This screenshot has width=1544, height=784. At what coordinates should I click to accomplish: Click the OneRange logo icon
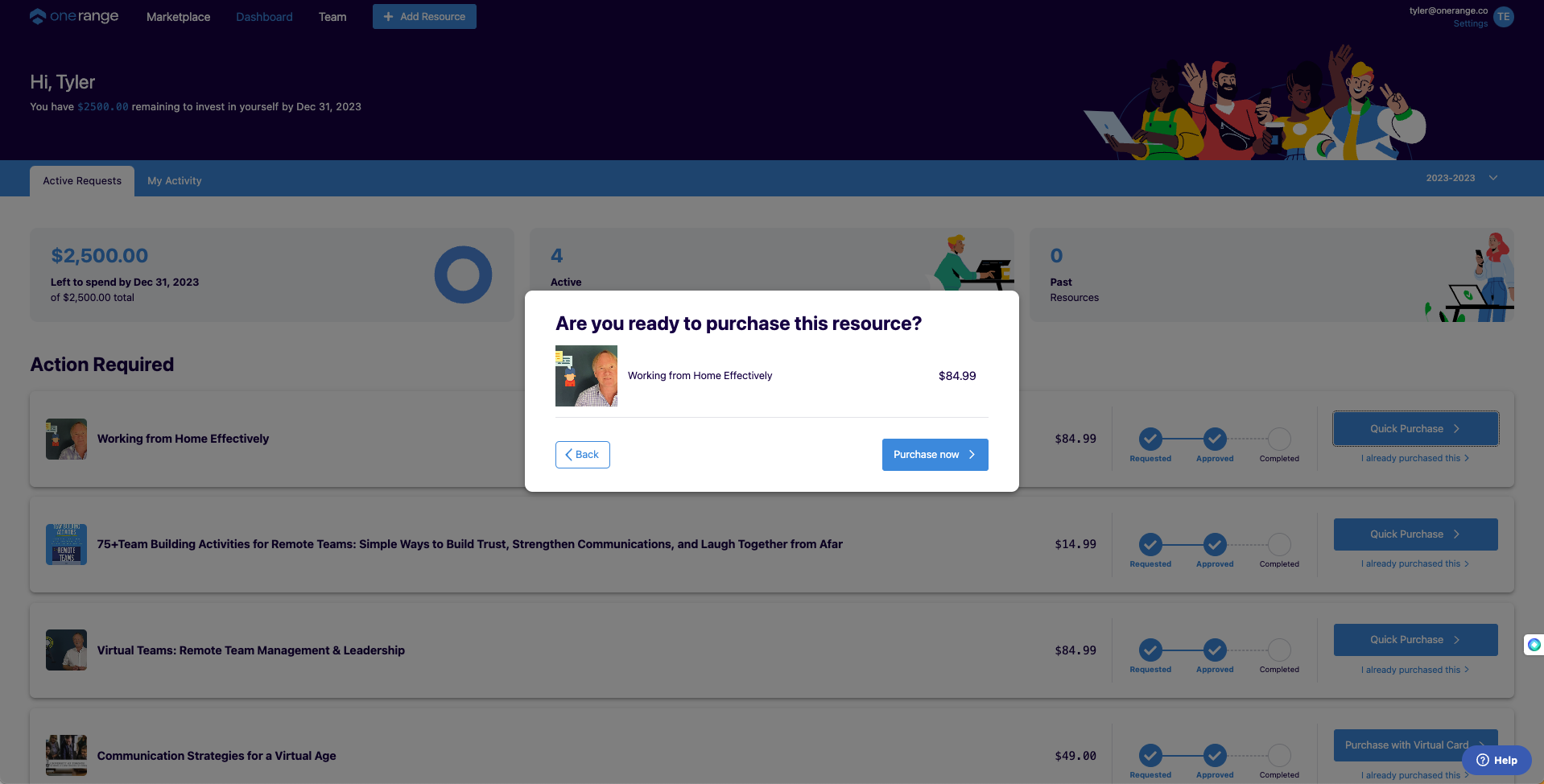[38, 17]
